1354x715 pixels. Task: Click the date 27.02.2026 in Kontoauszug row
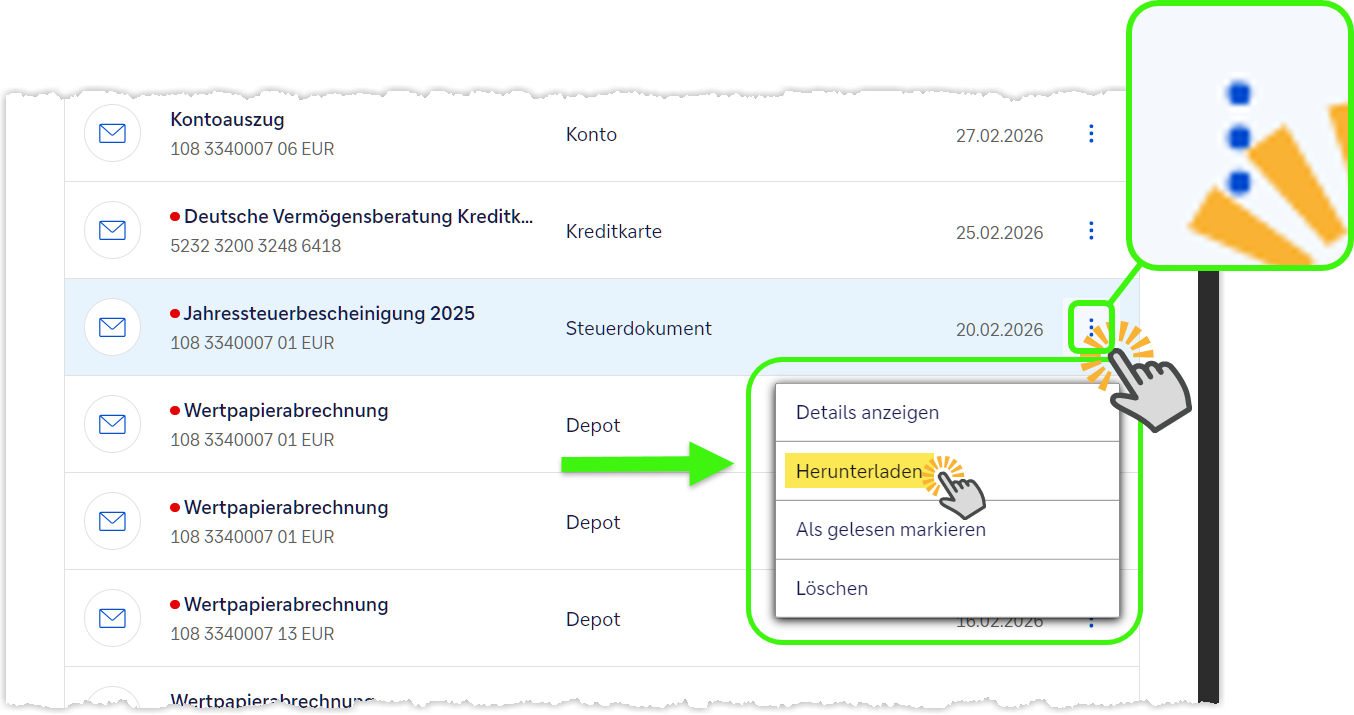[x=999, y=136]
